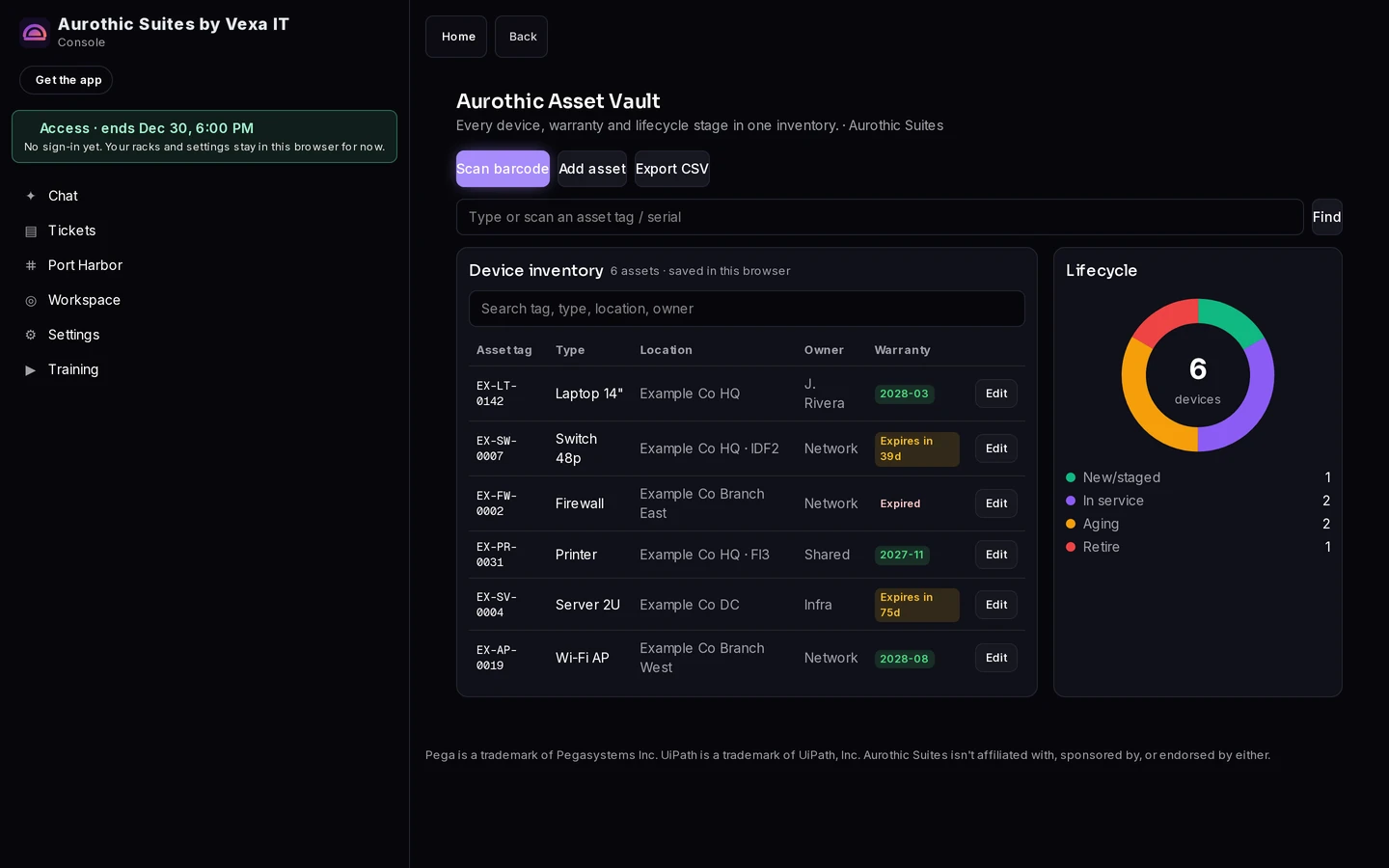Click the Tickets list icon

pos(31,231)
